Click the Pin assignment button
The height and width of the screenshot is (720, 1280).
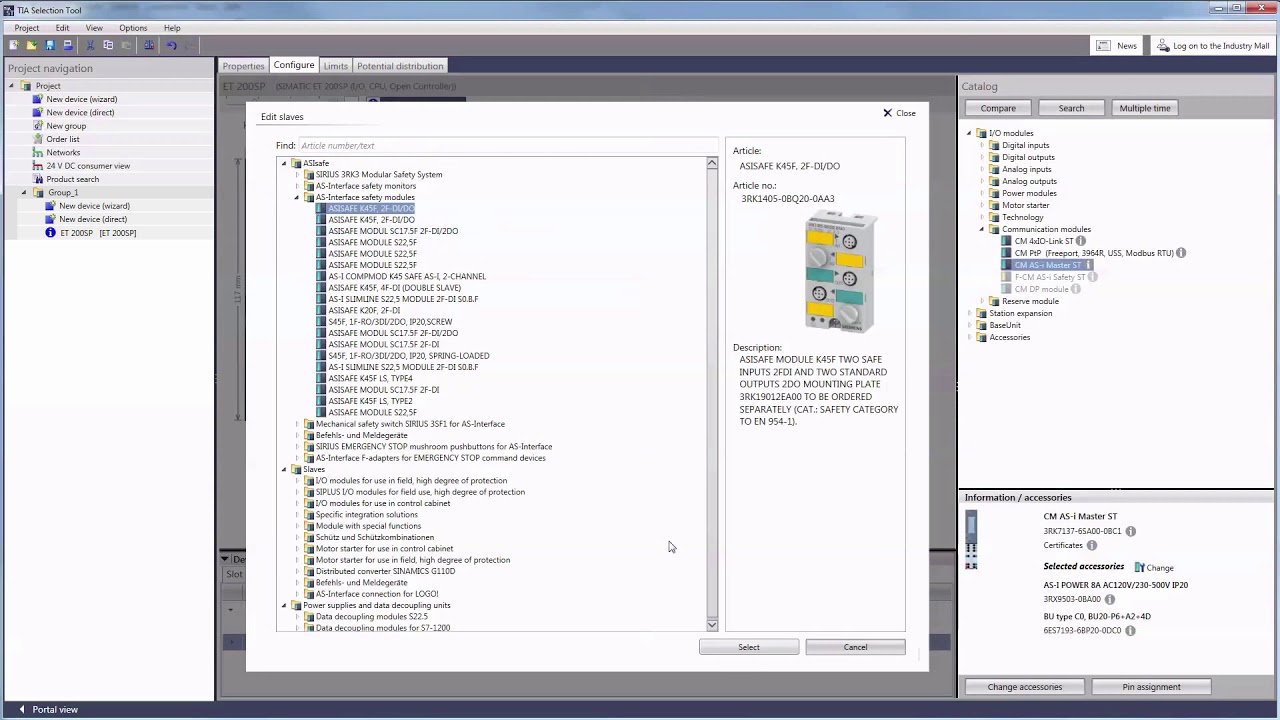tap(1151, 687)
